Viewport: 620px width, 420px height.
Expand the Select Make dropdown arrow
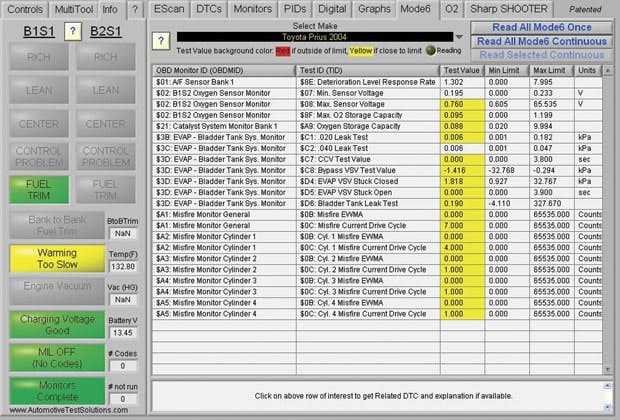459,36
